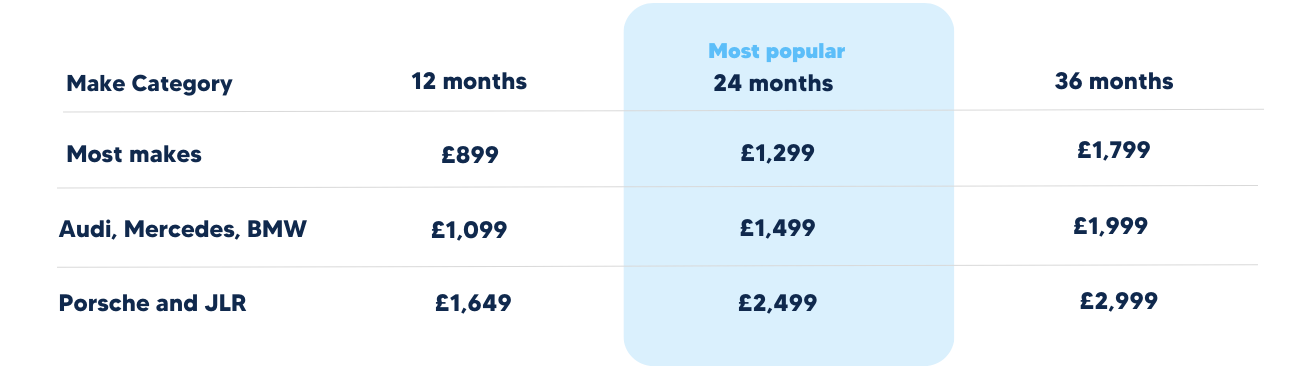Click the Make Category column header

coord(149,84)
